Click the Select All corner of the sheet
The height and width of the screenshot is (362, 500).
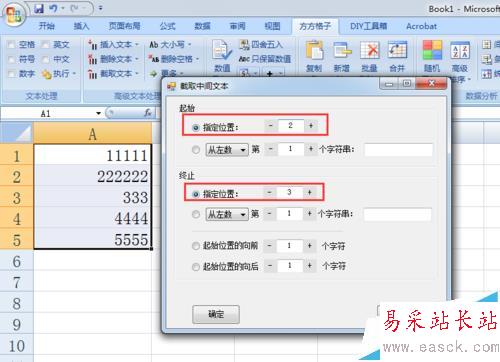(x=17, y=133)
